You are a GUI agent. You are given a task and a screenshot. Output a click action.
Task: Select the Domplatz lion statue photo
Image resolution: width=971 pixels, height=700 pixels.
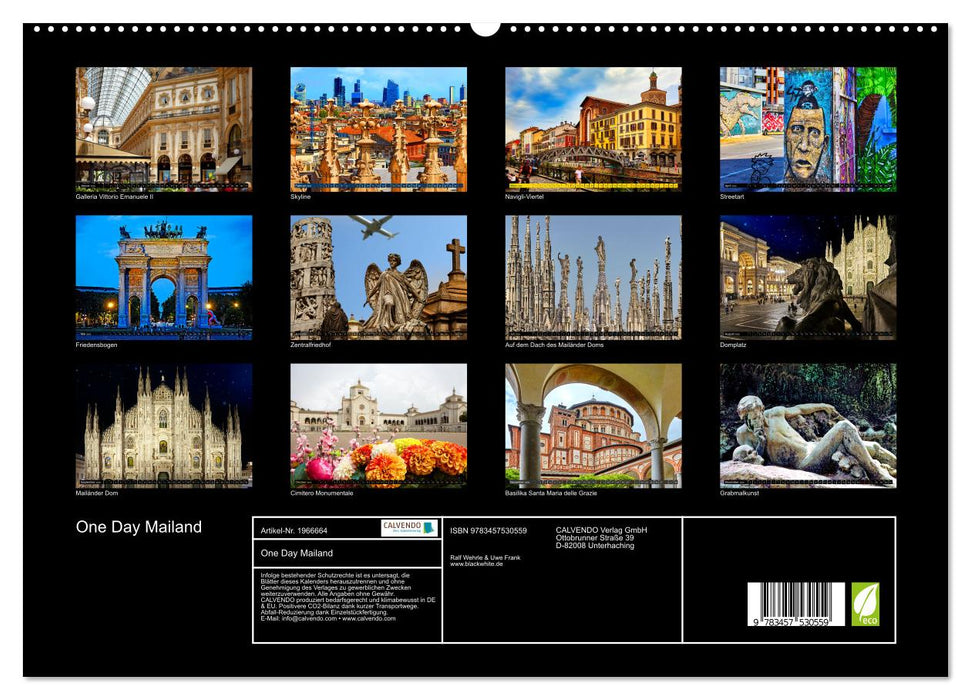(808, 277)
